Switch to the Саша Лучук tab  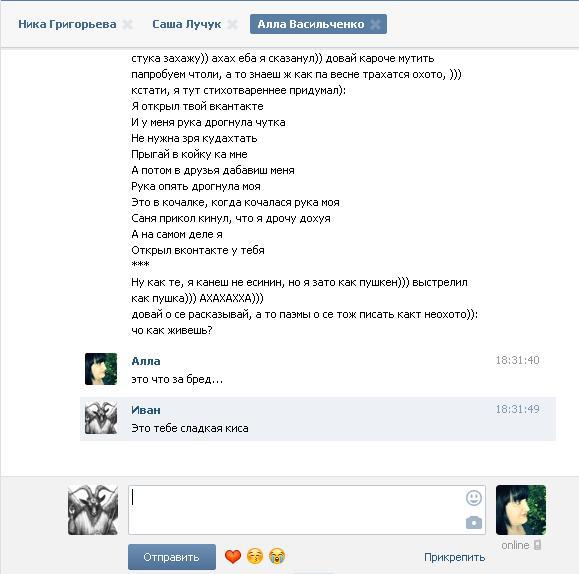coord(186,24)
